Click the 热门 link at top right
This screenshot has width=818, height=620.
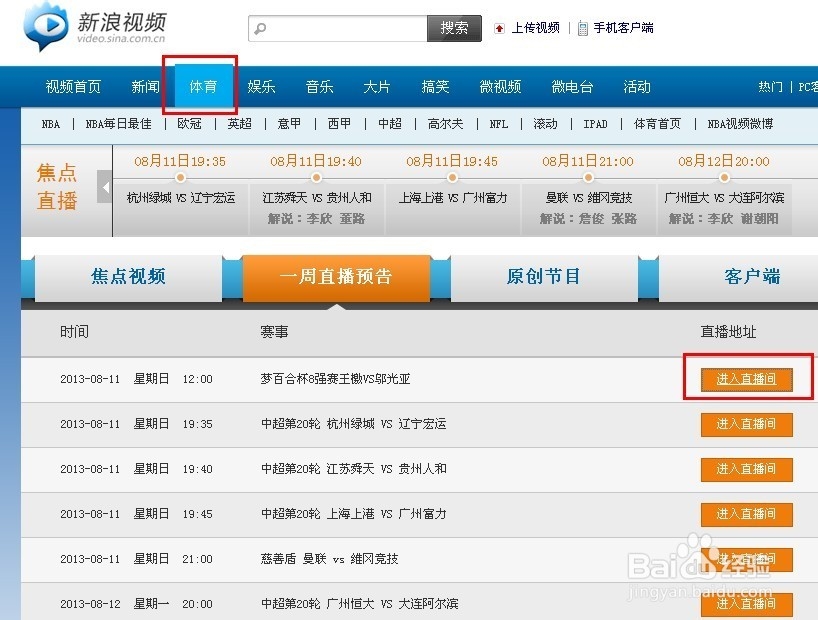coord(769,87)
